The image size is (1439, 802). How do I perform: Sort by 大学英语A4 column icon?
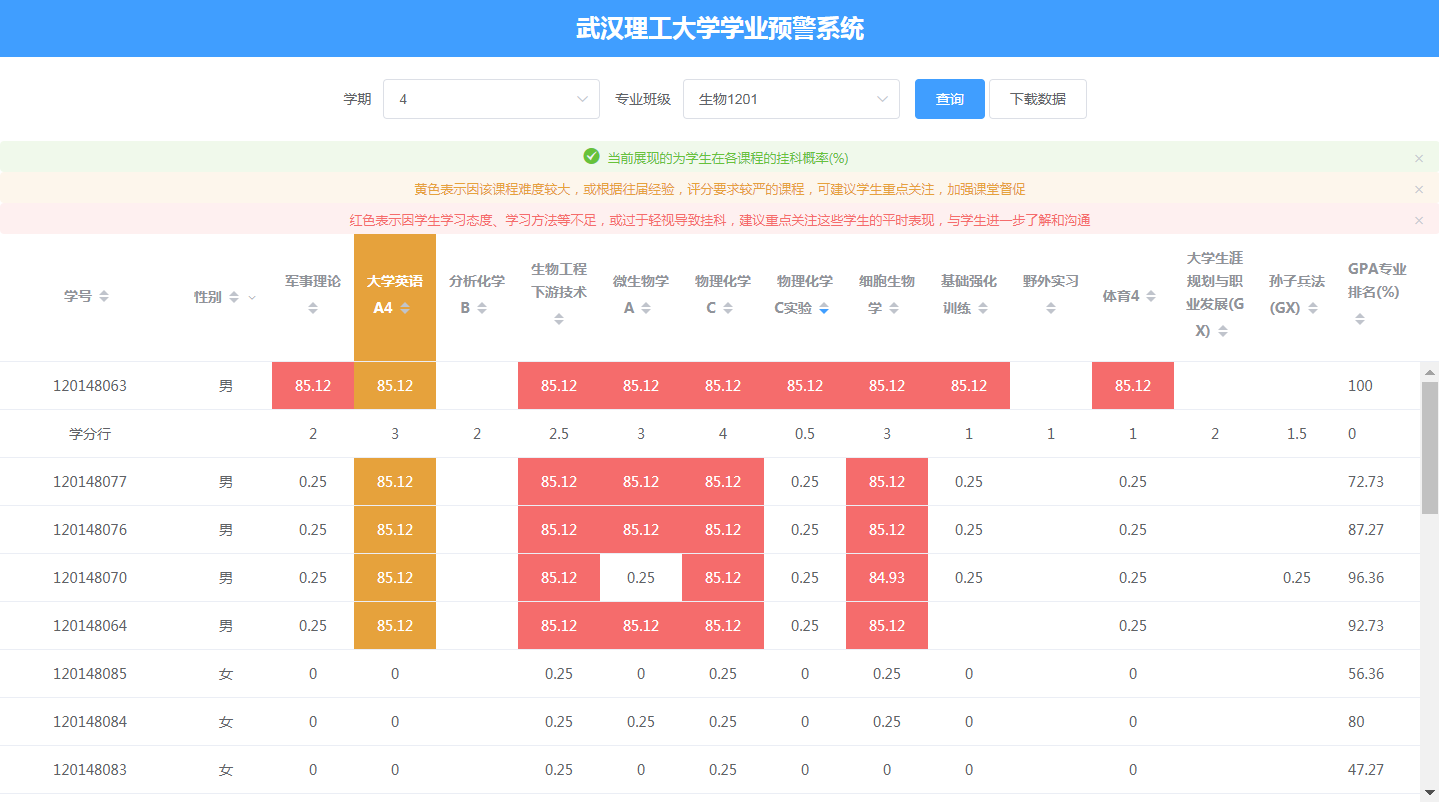pyautogui.click(x=405, y=309)
